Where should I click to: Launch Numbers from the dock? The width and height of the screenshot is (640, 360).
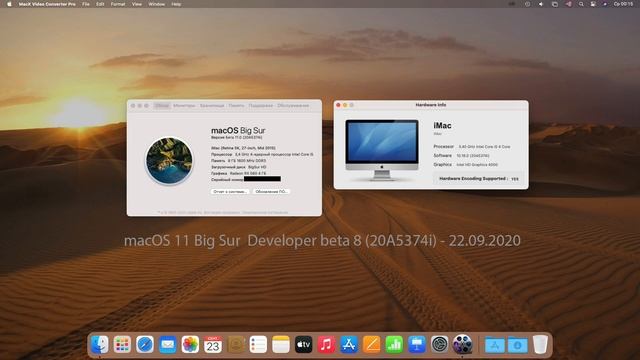point(394,344)
